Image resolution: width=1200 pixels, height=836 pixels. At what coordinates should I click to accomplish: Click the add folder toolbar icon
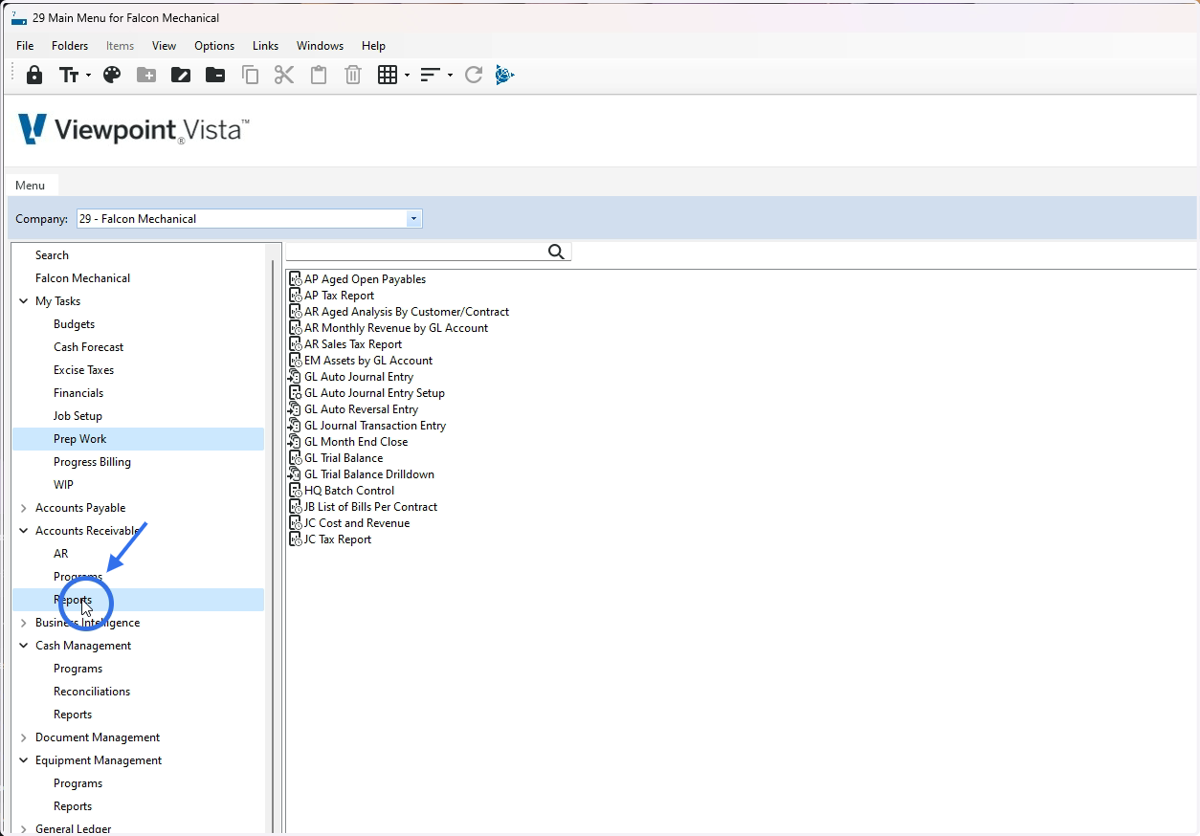[x=147, y=75]
